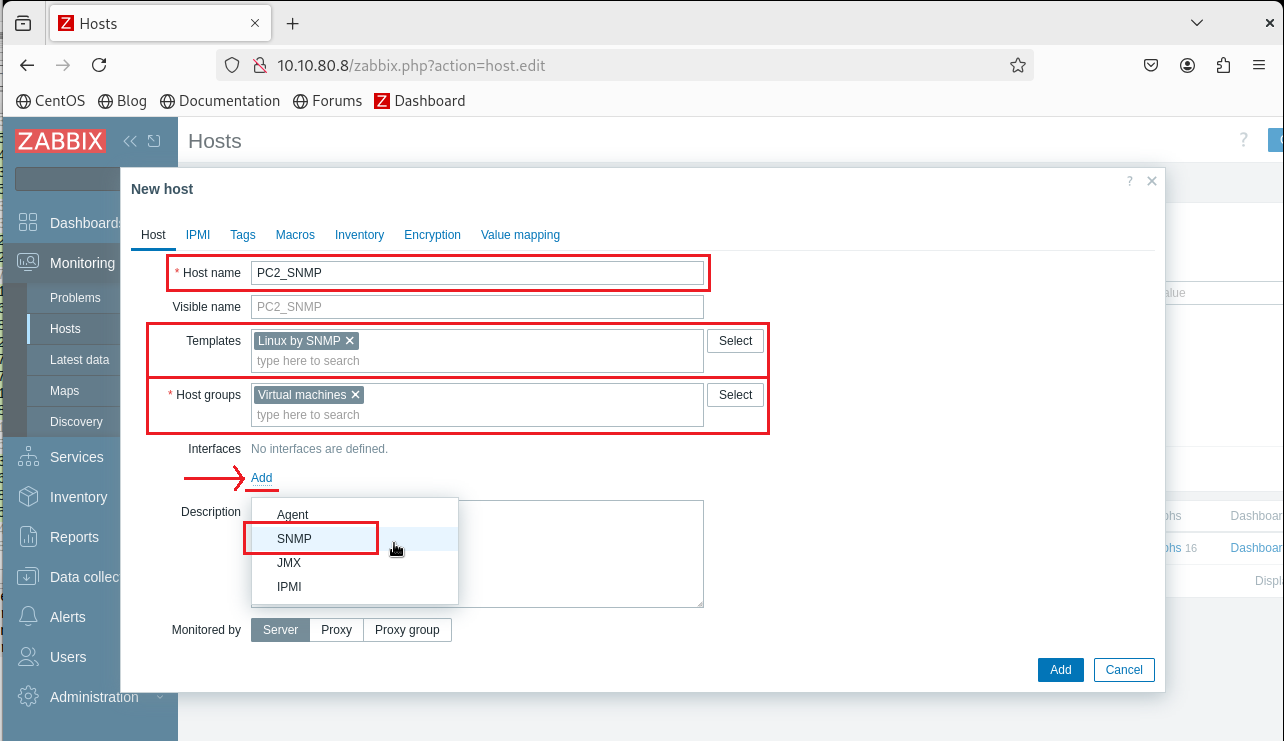Open the Firefox application menu
This screenshot has width=1284, height=741.
click(x=1259, y=65)
